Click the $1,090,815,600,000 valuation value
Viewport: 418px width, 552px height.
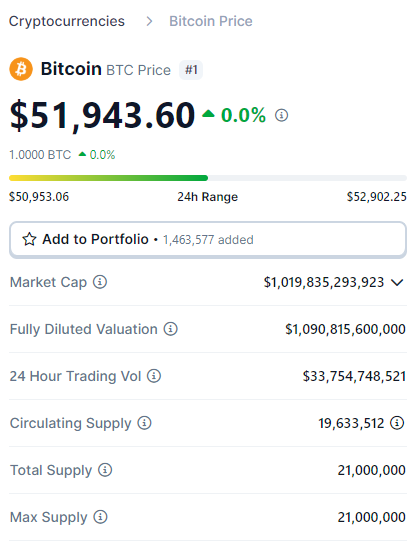pos(345,329)
